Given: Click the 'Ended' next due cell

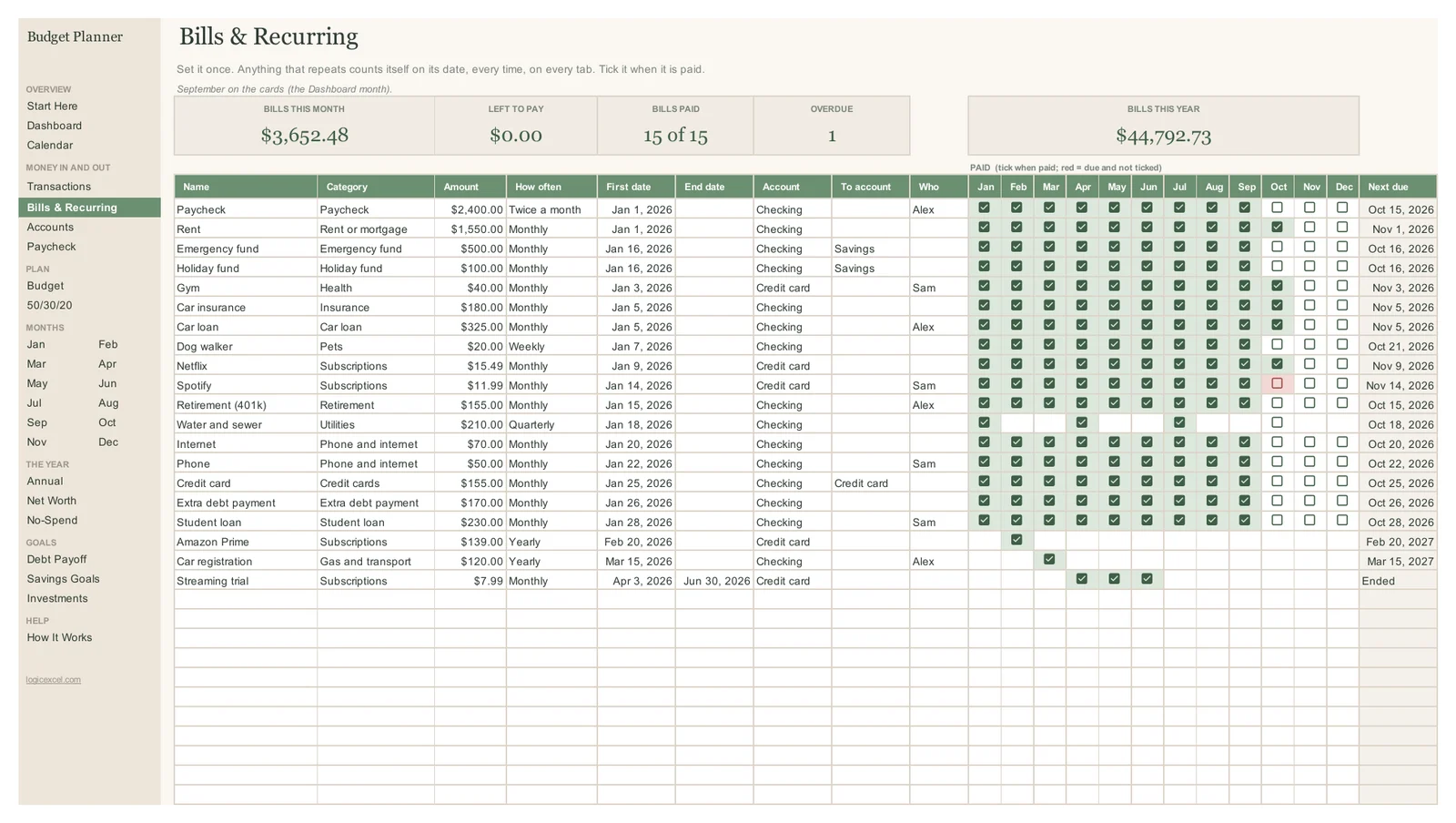Looking at the screenshot, I should click(1398, 581).
